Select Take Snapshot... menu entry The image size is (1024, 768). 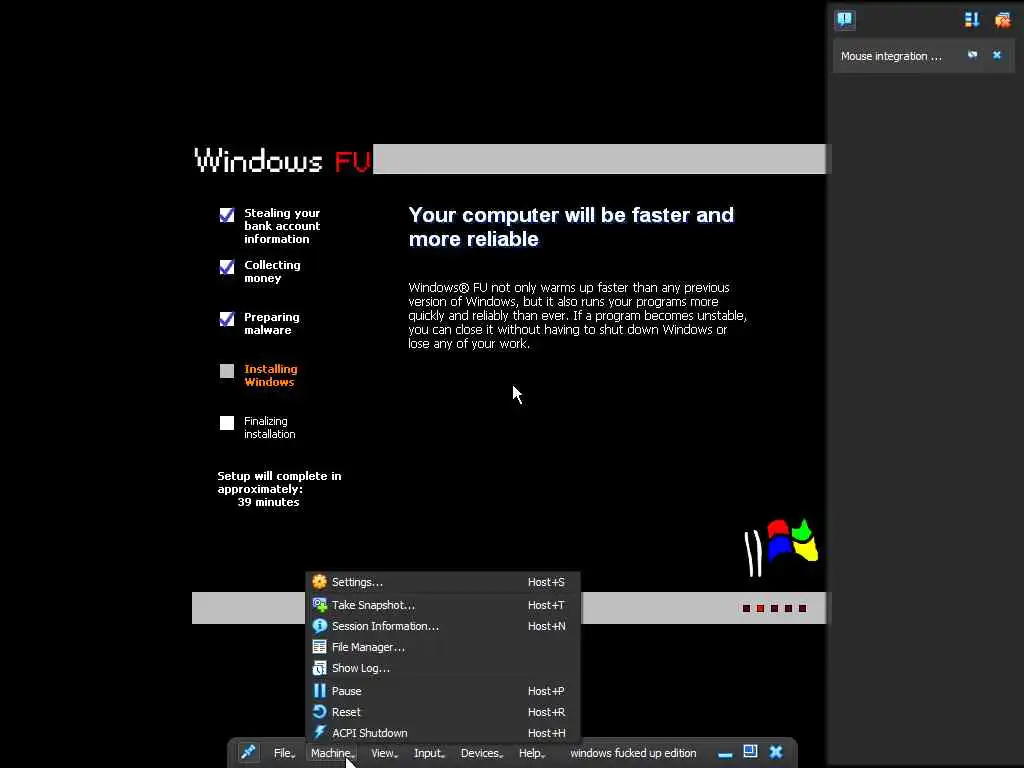[x=443, y=605]
